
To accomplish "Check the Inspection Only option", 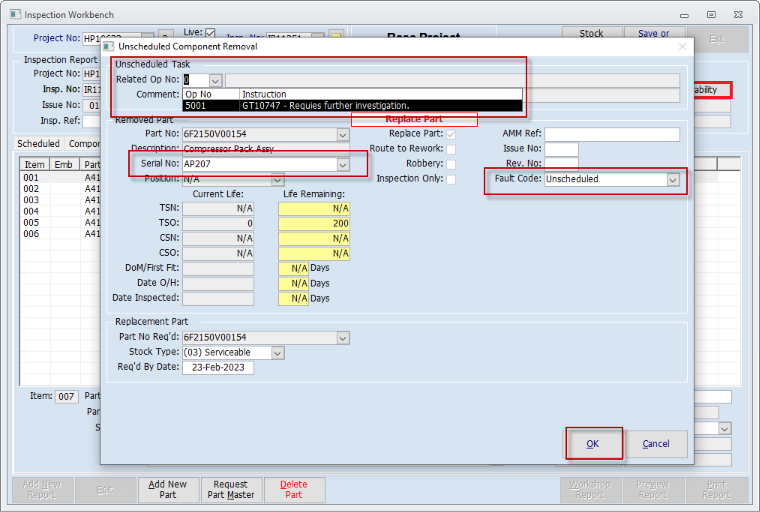I will click(451, 179).
